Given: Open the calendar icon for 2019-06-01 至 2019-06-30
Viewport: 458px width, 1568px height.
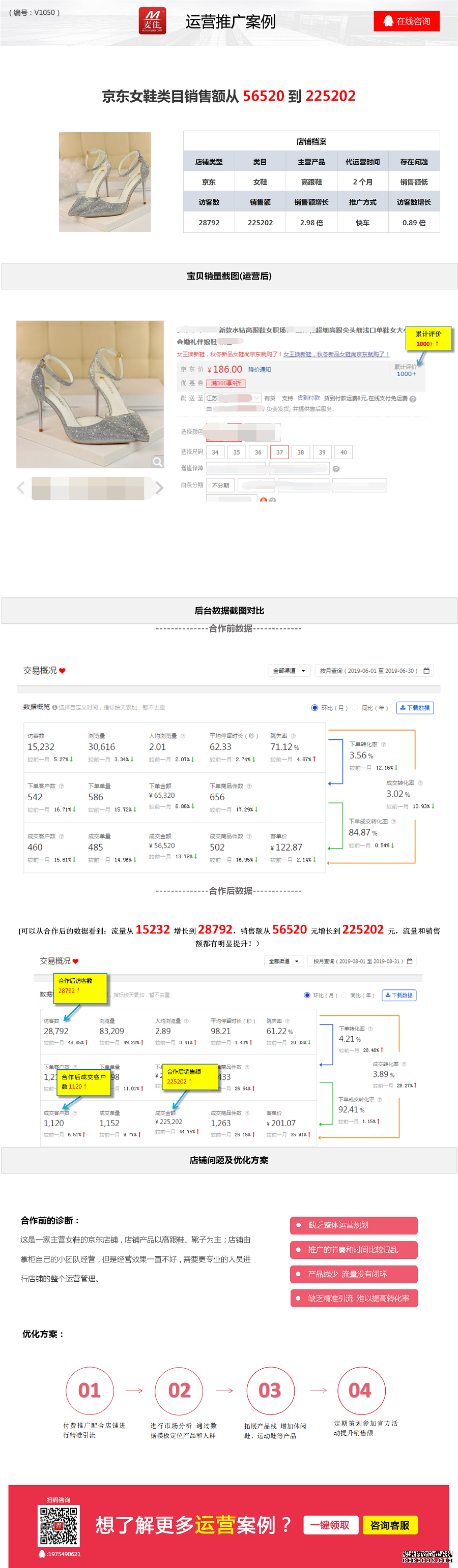Looking at the screenshot, I should (x=427, y=671).
